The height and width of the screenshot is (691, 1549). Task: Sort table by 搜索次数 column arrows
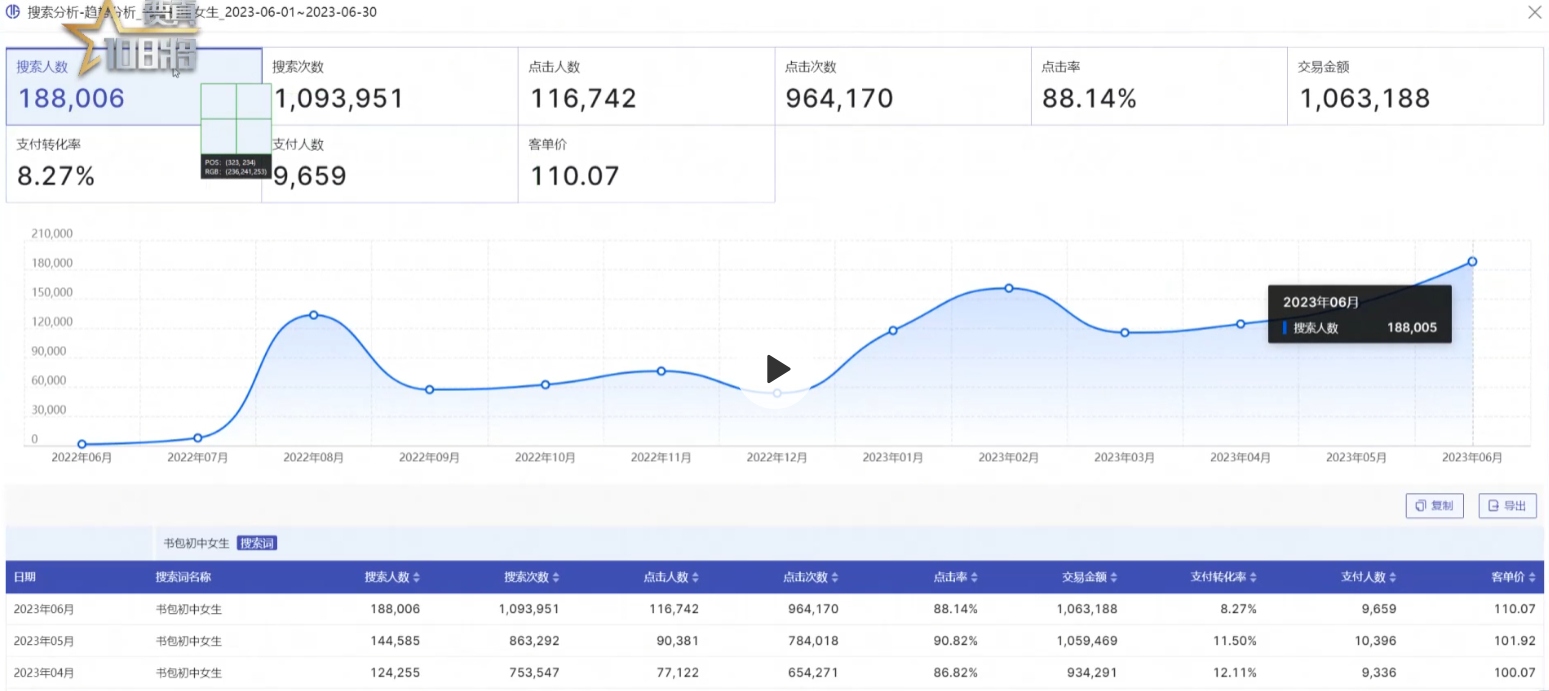556,578
